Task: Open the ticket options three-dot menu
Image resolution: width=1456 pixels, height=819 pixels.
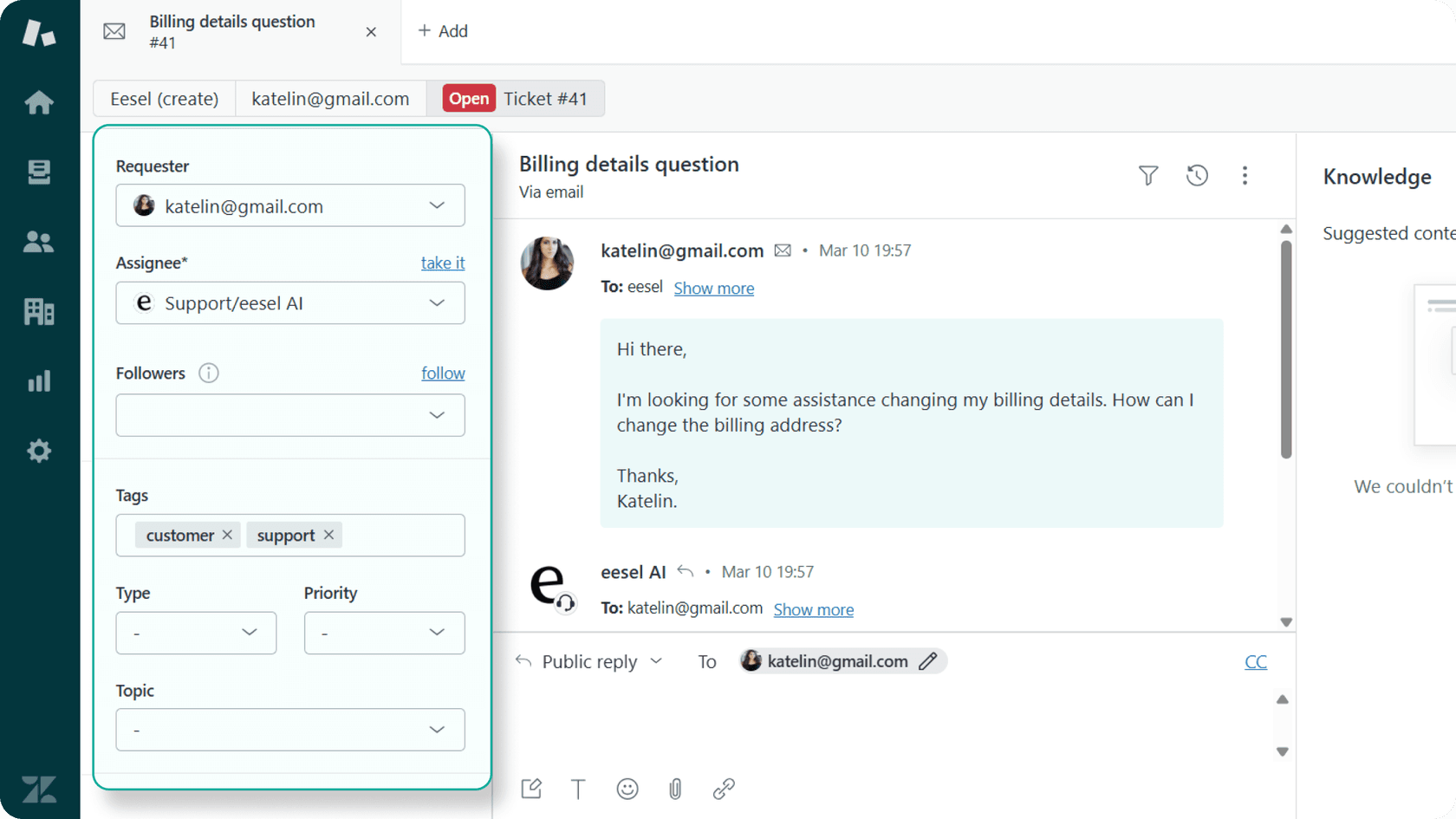Action: click(1245, 176)
